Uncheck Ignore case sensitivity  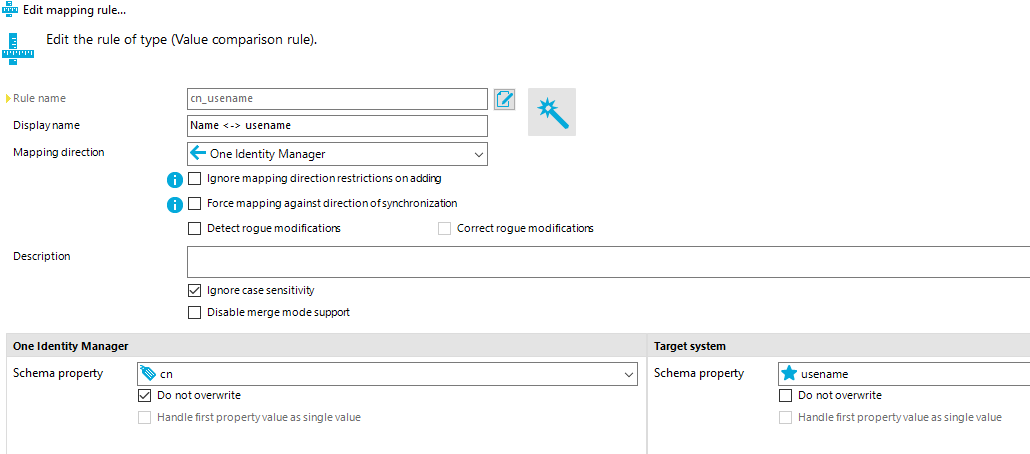(194, 290)
